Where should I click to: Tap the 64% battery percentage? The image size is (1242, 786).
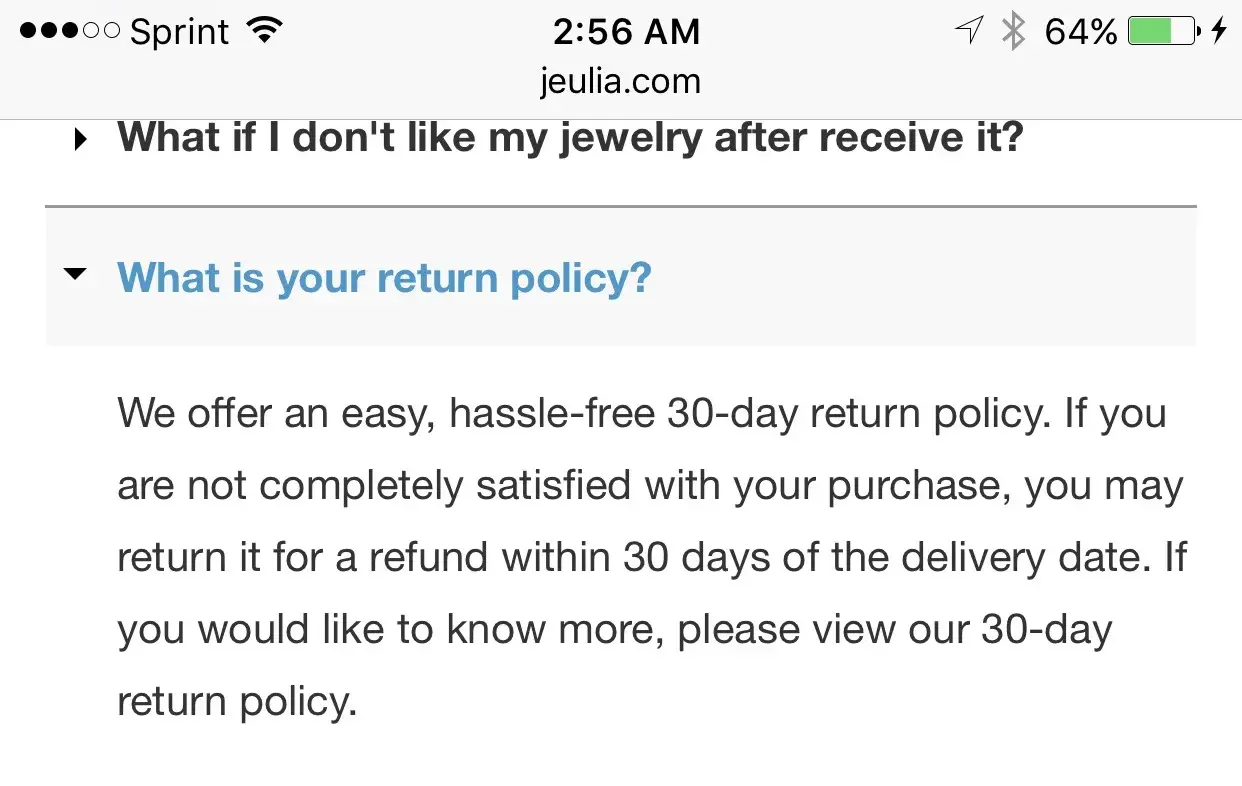[1080, 32]
